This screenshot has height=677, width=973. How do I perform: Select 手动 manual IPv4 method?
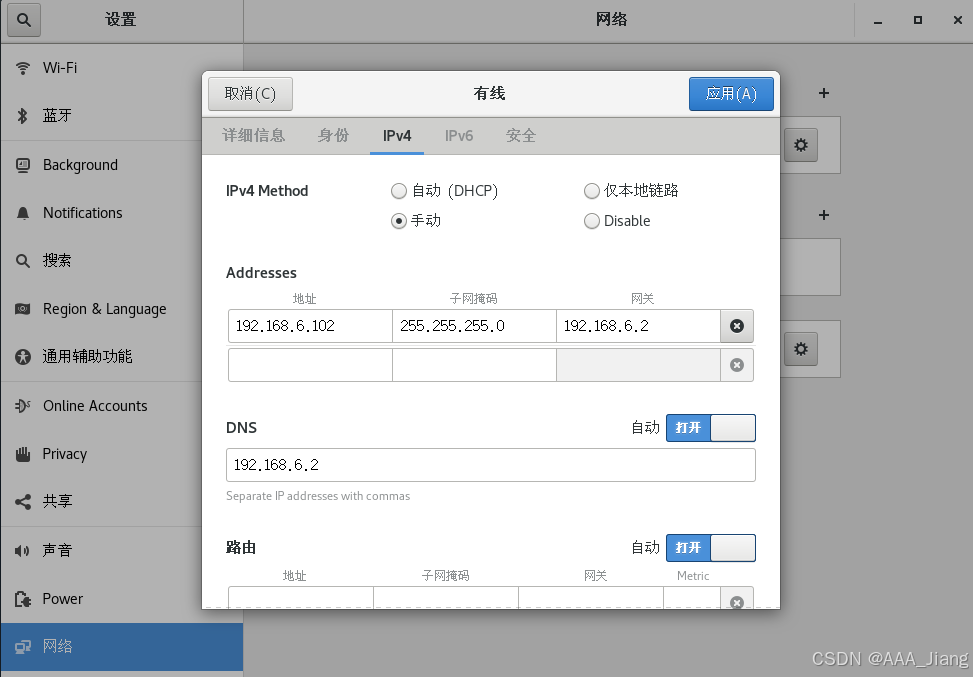coord(416,221)
